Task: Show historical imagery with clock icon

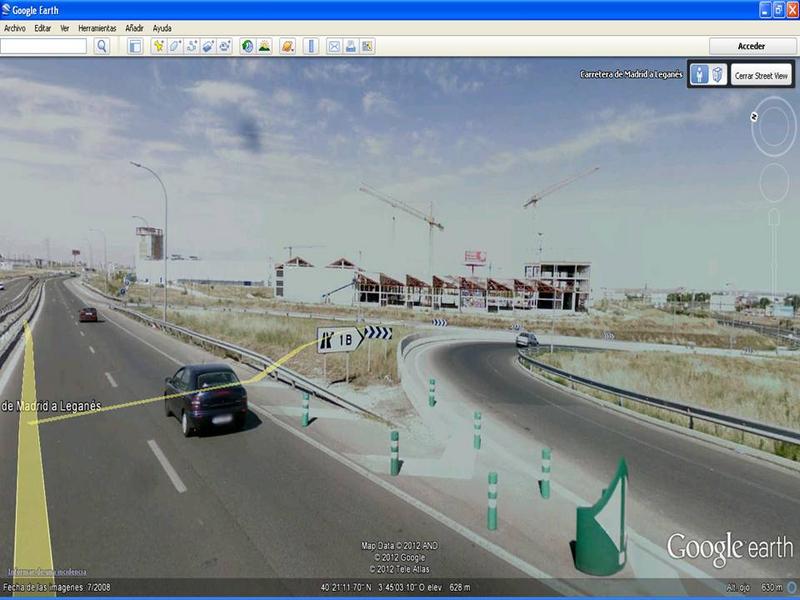Action: pyautogui.click(x=247, y=46)
